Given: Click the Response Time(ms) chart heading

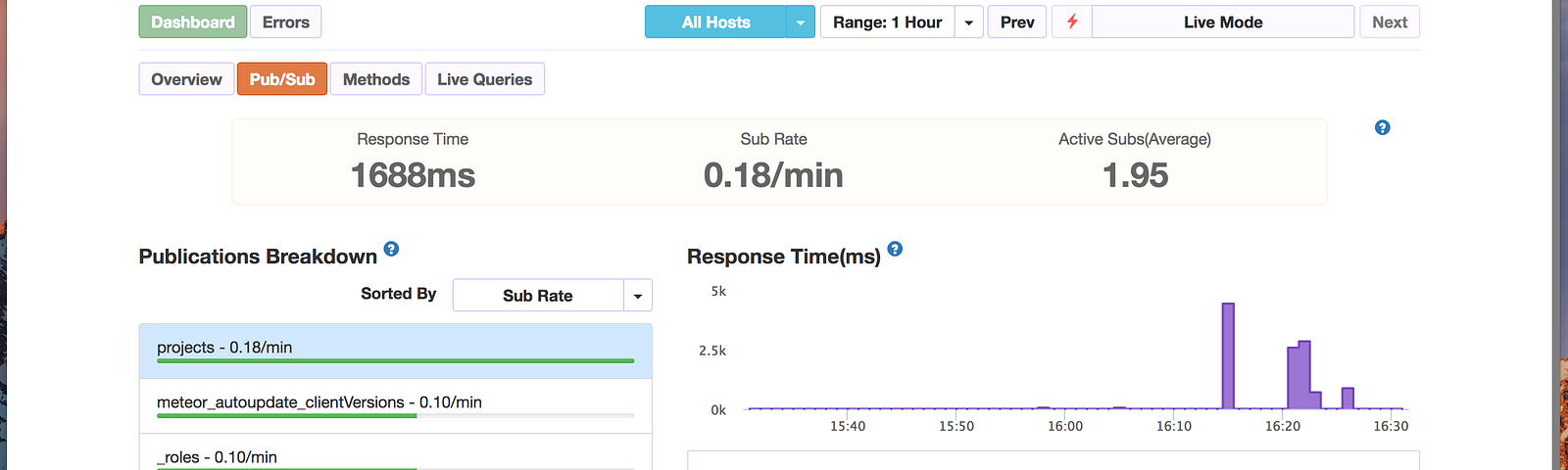Looking at the screenshot, I should pos(784,257).
